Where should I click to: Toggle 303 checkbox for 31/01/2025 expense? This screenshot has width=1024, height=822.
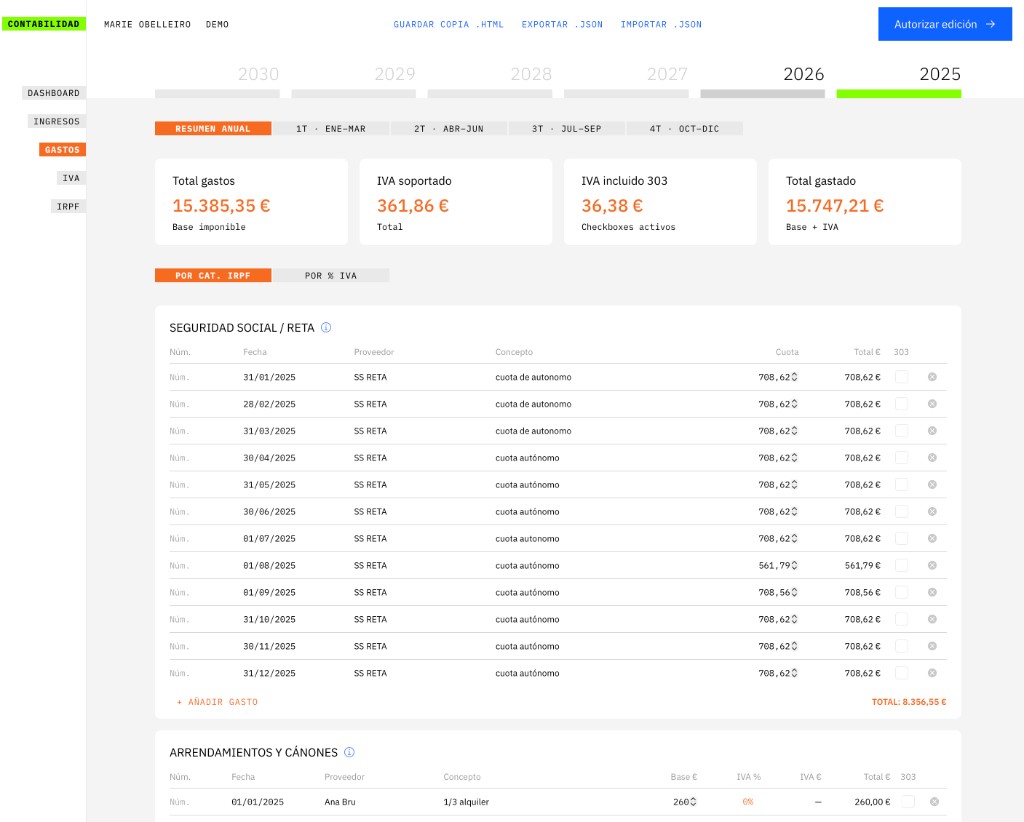coord(901,377)
